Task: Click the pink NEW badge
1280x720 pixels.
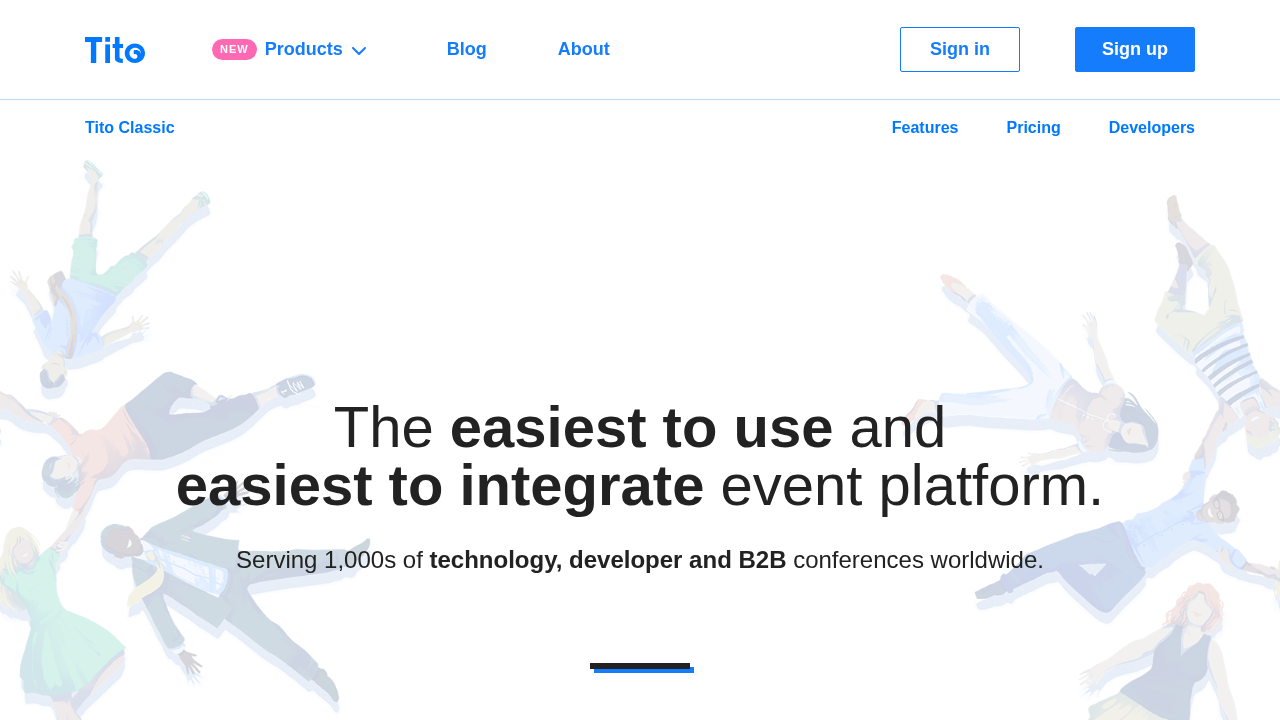Action: point(234,49)
